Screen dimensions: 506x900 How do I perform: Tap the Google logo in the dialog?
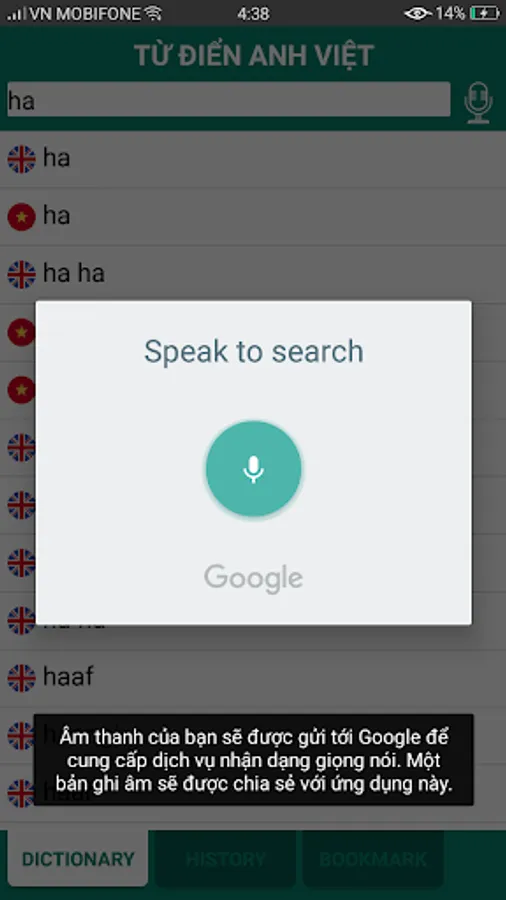point(254,579)
